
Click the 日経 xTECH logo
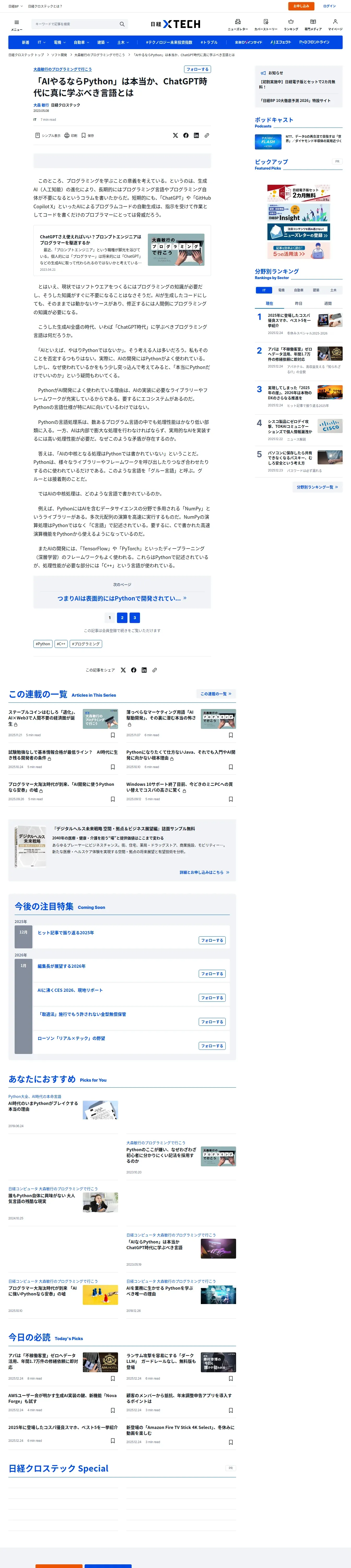tap(175, 24)
